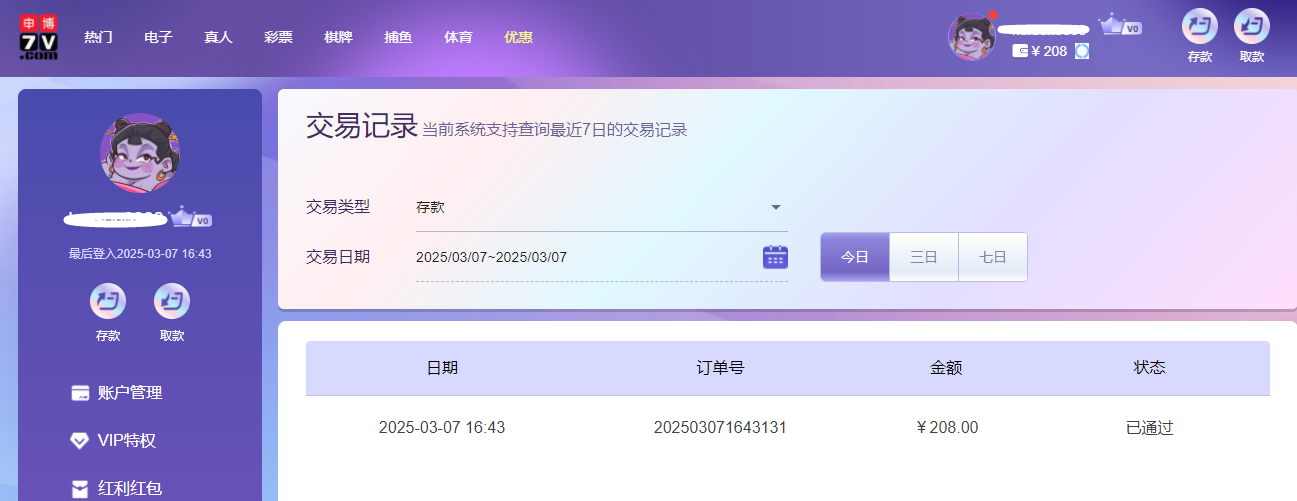Switch date range to 七日

click(x=992, y=257)
